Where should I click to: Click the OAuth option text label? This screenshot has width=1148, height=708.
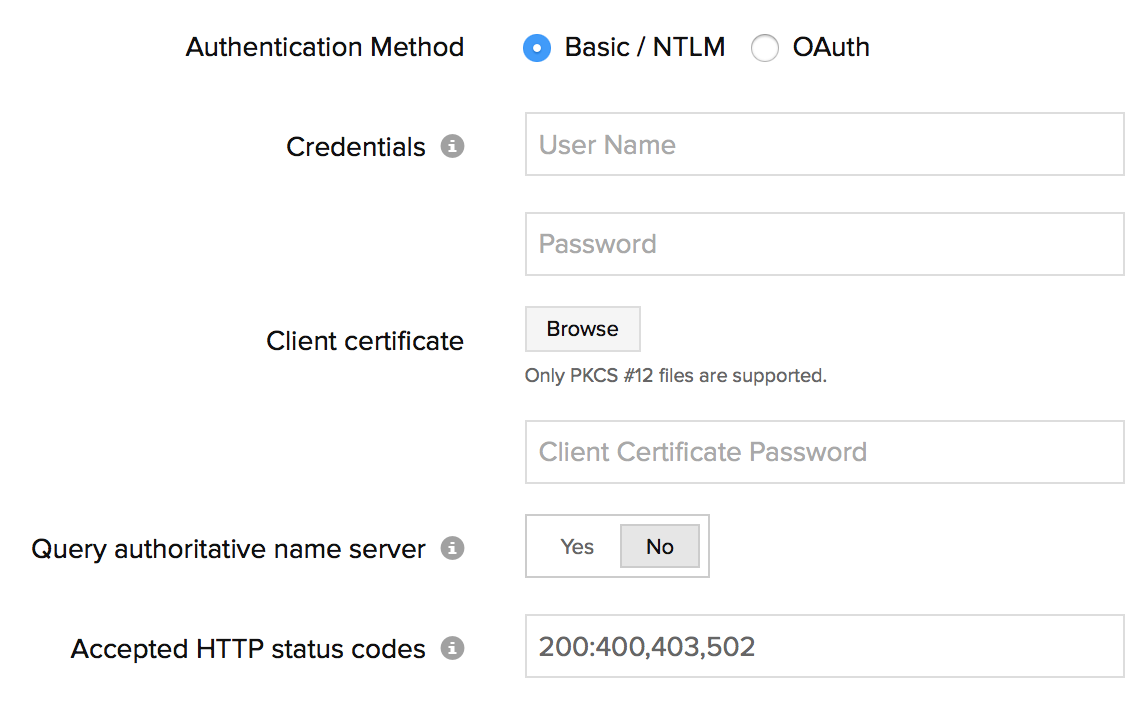click(x=831, y=47)
